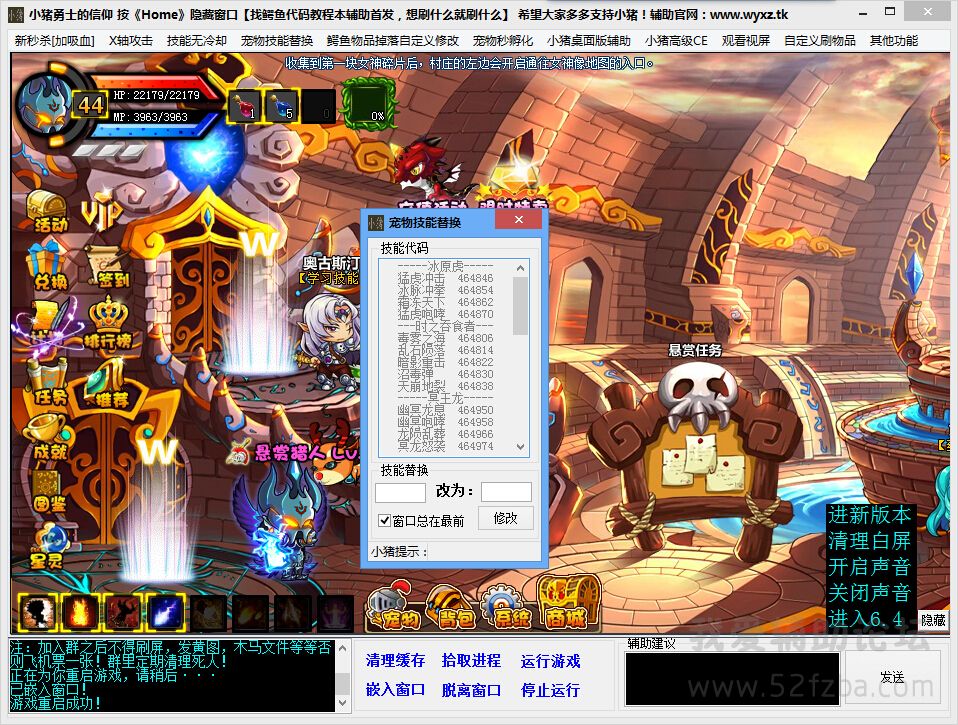The image size is (958, 725).
Task: Open the 系统 gear settings icon
Action: coord(509,607)
